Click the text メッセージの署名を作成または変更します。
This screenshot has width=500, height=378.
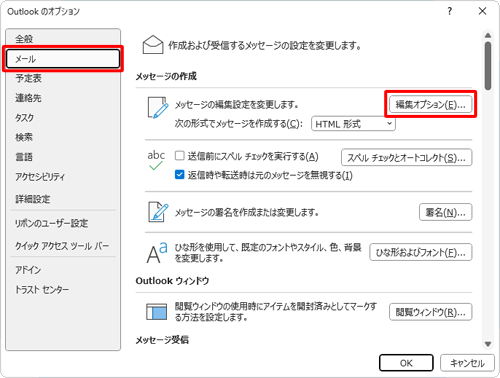coord(247,212)
